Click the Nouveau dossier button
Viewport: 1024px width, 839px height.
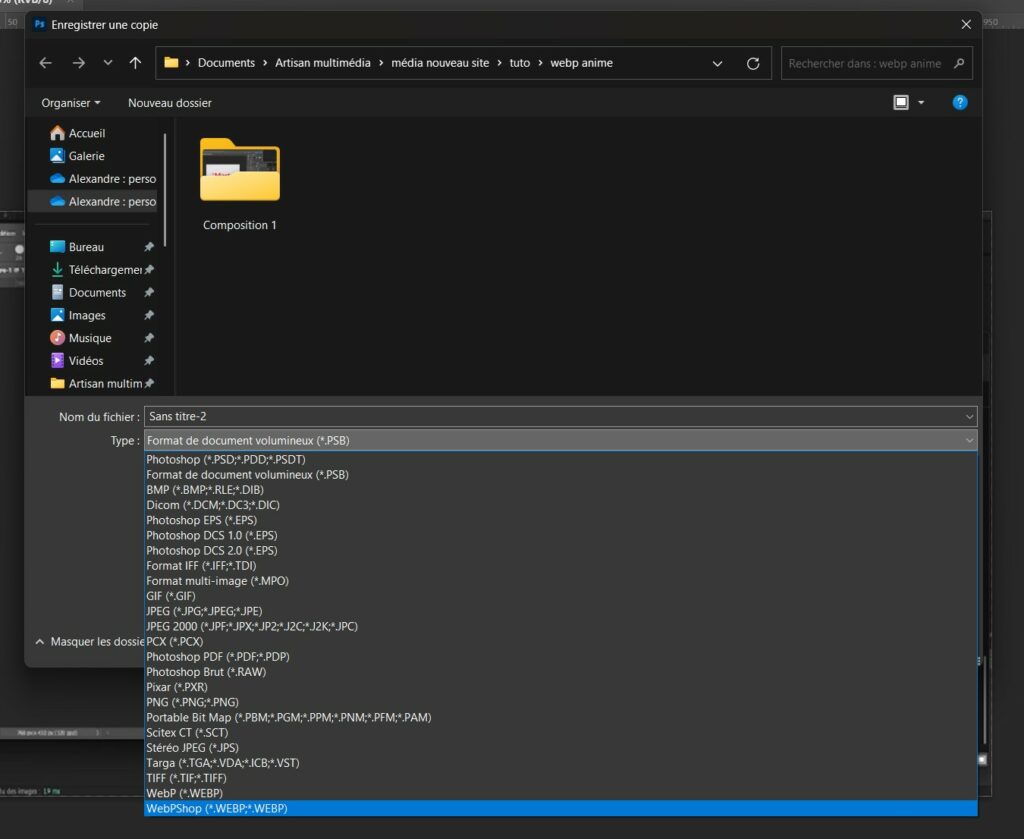point(170,103)
